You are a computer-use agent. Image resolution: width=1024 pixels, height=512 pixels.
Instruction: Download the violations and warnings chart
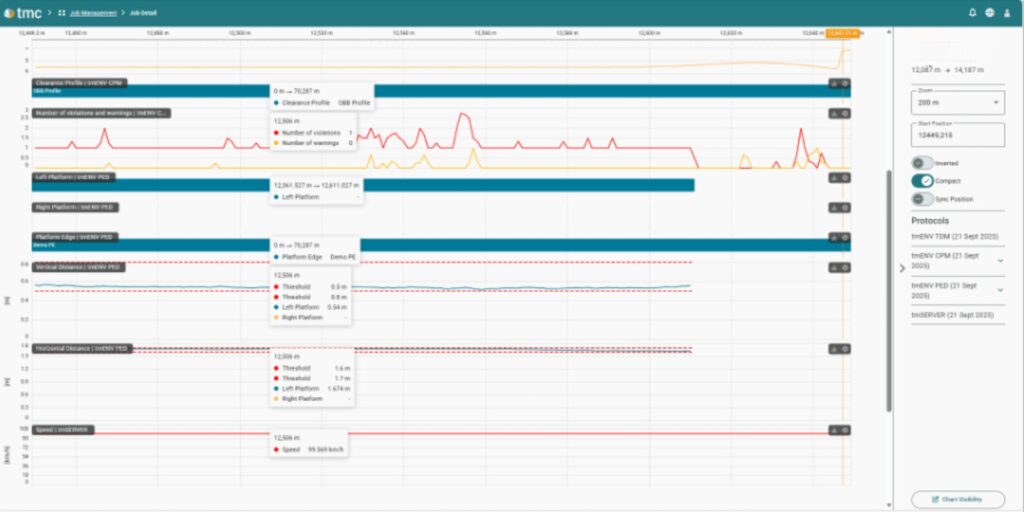(833, 113)
